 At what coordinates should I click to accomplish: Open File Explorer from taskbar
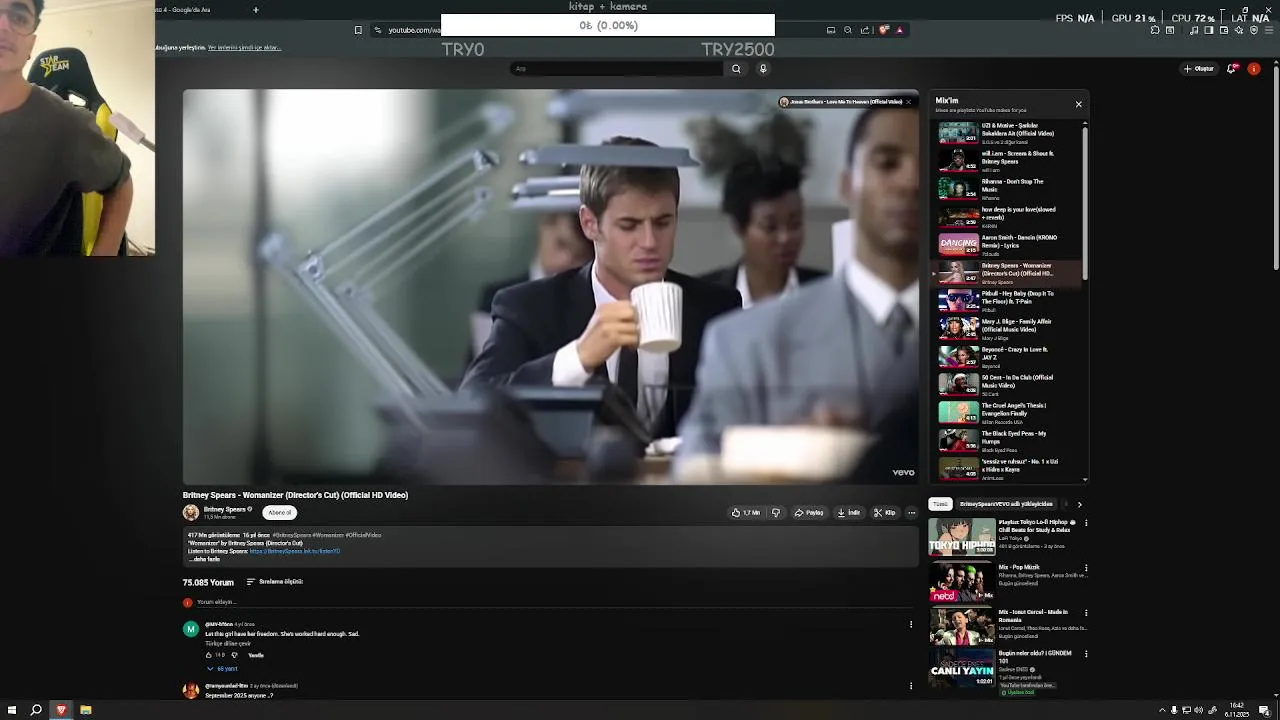pos(86,710)
